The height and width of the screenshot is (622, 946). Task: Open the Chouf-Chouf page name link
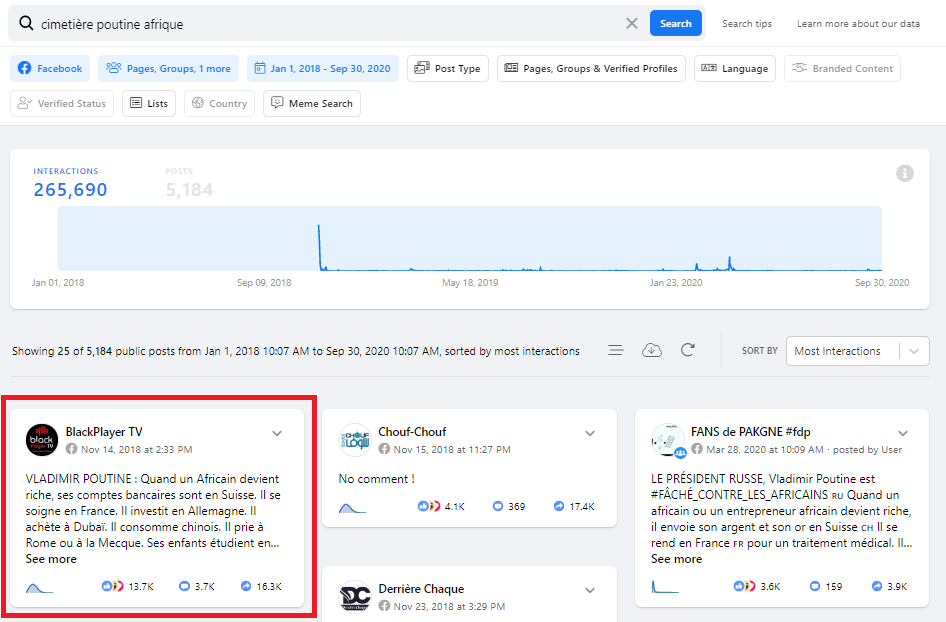(x=412, y=432)
